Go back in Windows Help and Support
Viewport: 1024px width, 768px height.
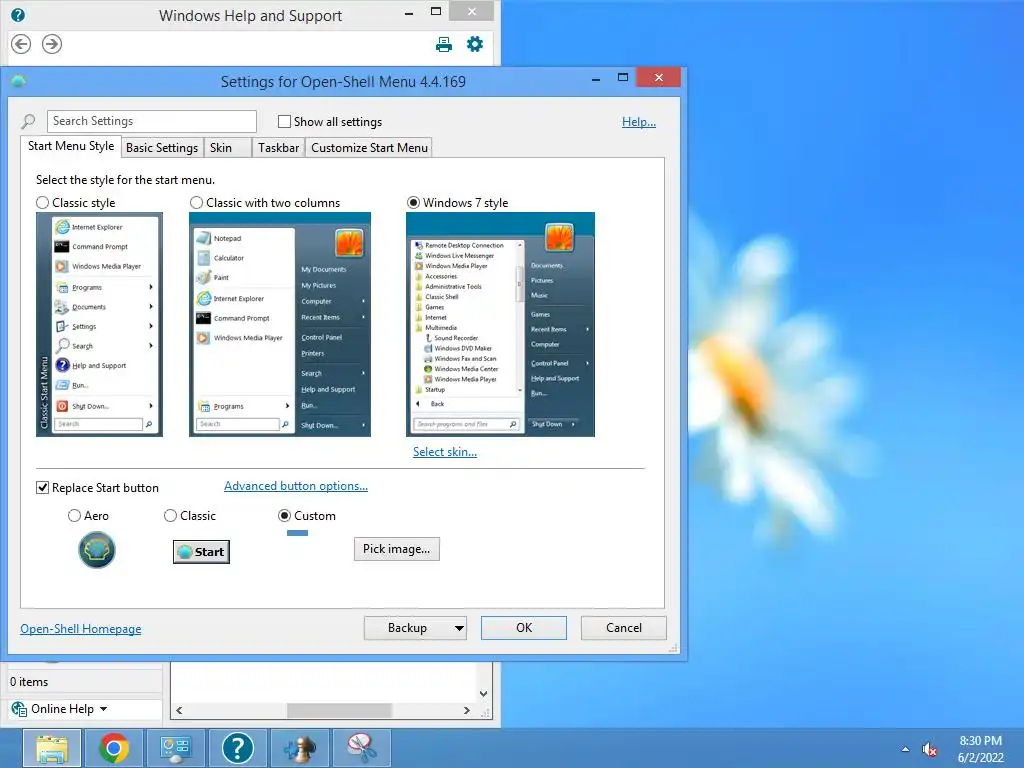pos(21,44)
